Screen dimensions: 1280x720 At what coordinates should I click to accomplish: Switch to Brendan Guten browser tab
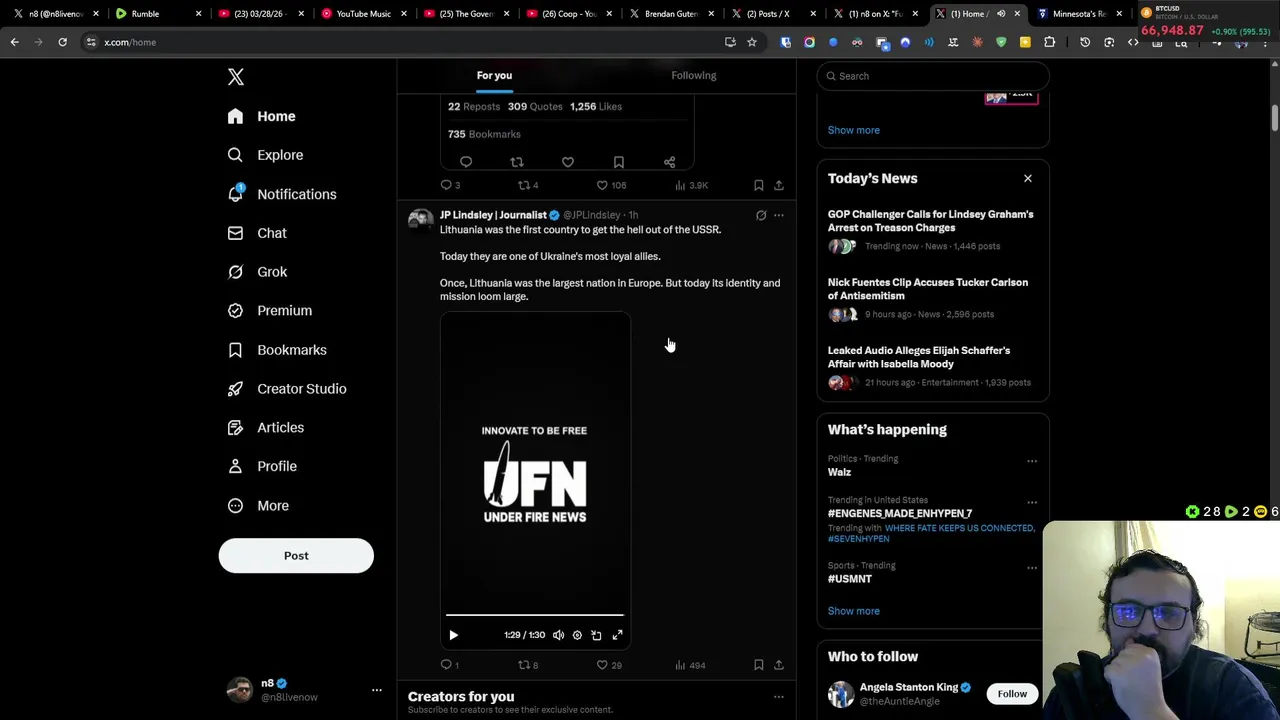click(671, 14)
